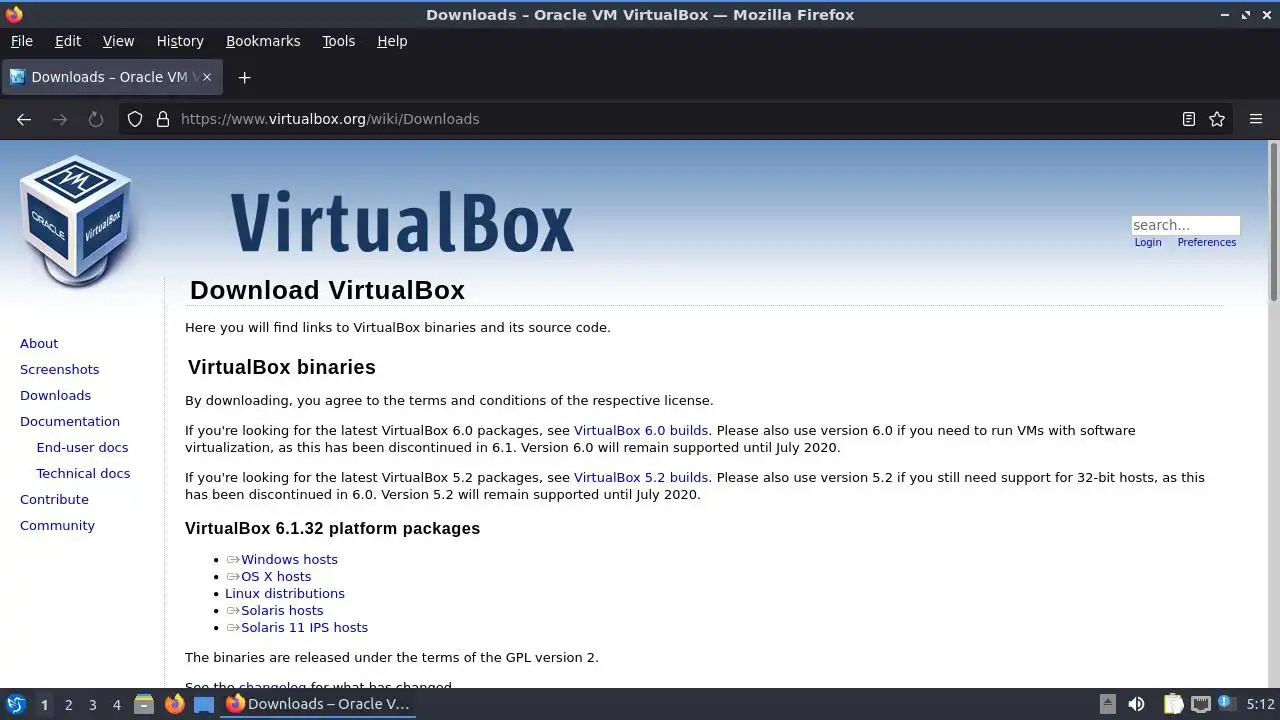Open the tracking protection shield icon
1280x720 pixels.
(x=135, y=119)
